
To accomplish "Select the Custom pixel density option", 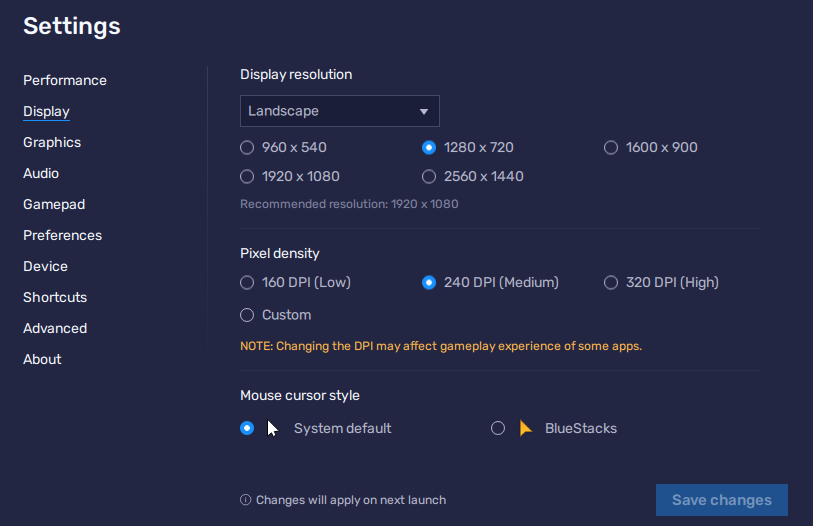I will click(x=247, y=315).
